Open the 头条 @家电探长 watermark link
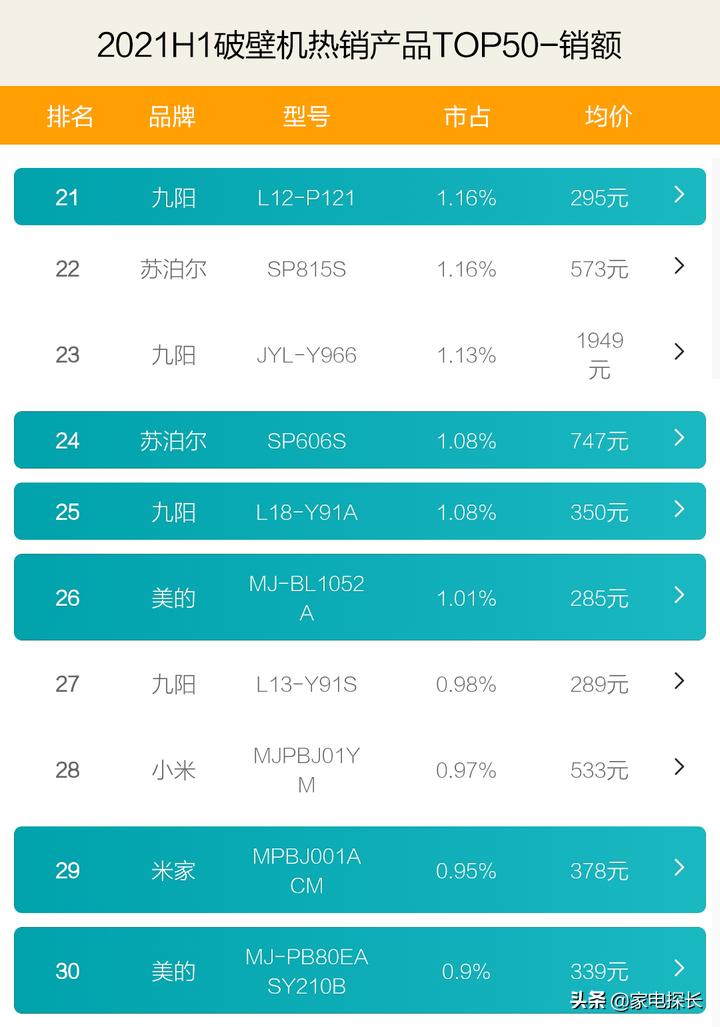 (636, 1001)
